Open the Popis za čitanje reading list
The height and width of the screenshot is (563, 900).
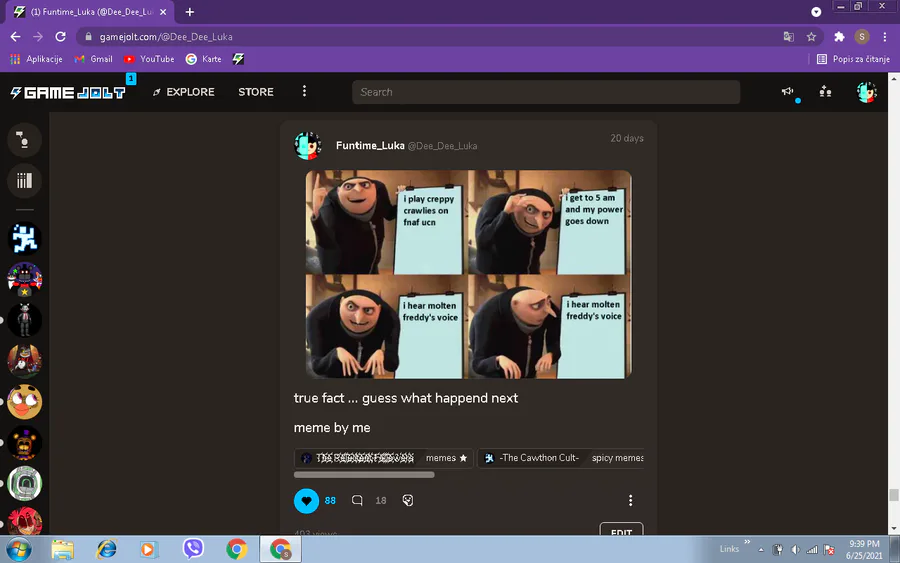(x=853, y=59)
